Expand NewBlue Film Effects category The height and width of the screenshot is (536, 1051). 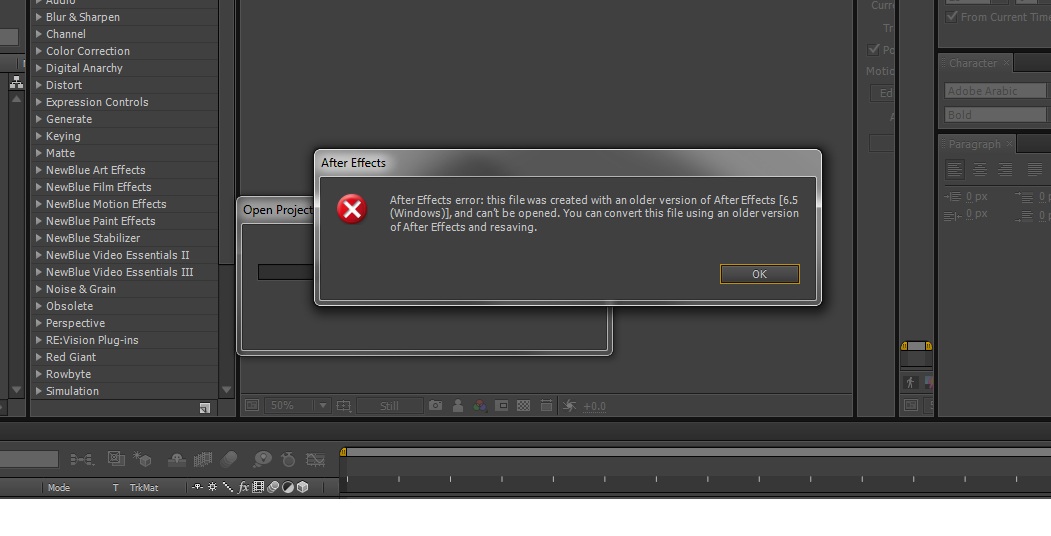(x=39, y=187)
